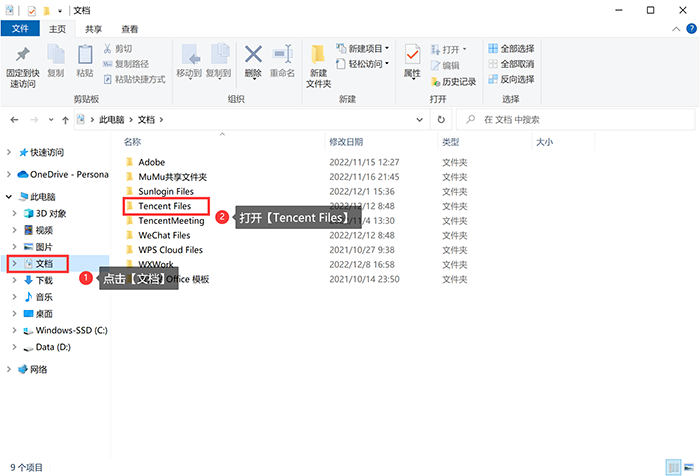This screenshot has width=700, height=476.
Task: Expand the Windows-SSD (C:) tree node
Action: click(x=14, y=330)
